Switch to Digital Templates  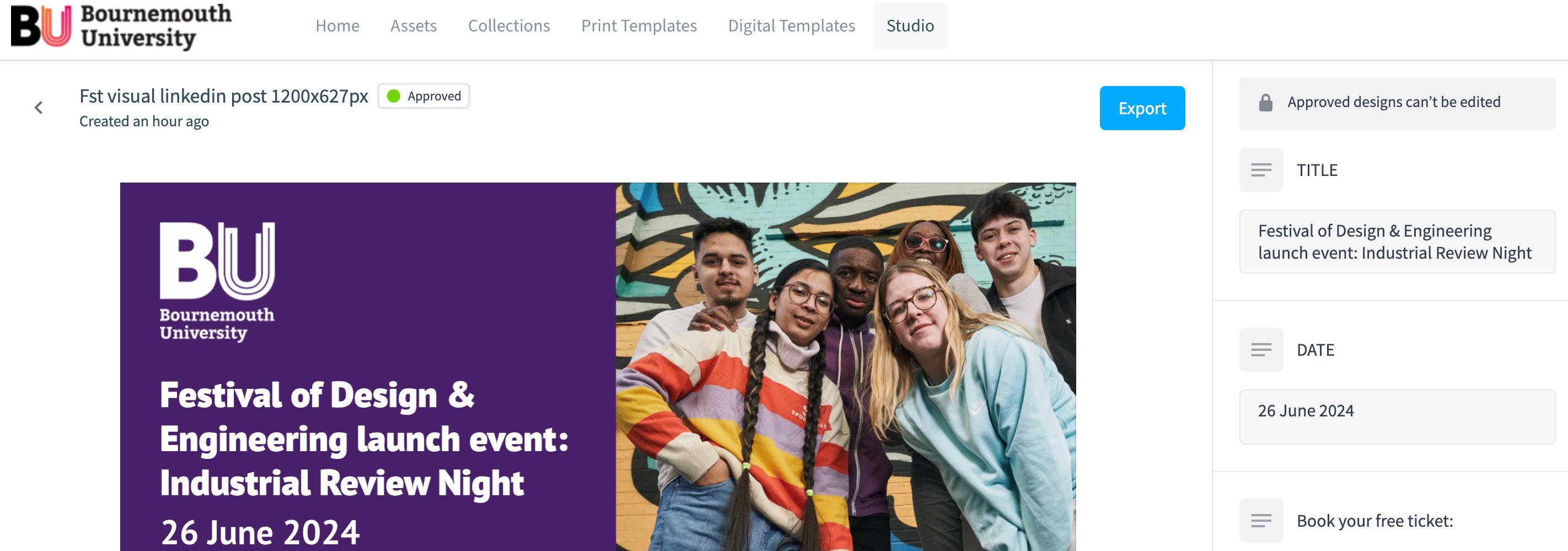[x=791, y=25]
